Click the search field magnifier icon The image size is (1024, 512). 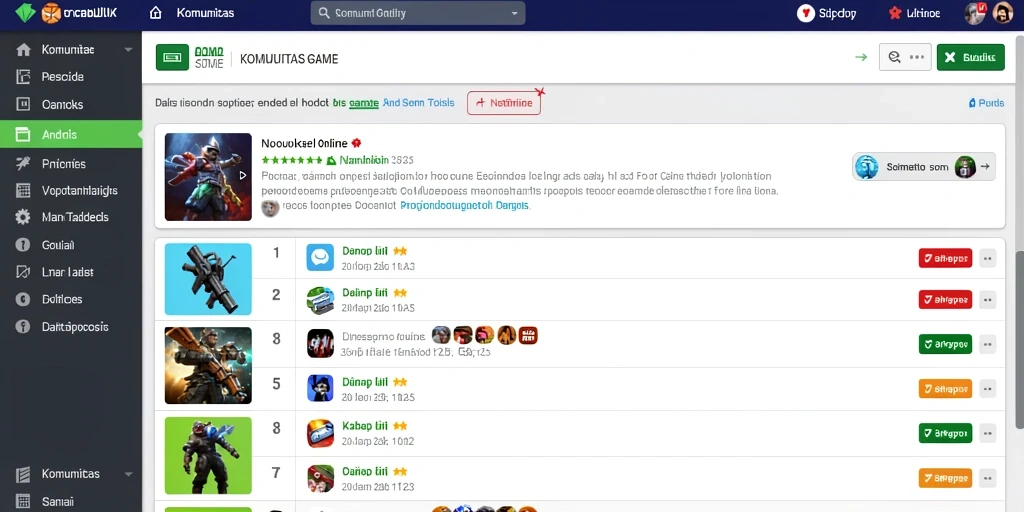tap(323, 13)
